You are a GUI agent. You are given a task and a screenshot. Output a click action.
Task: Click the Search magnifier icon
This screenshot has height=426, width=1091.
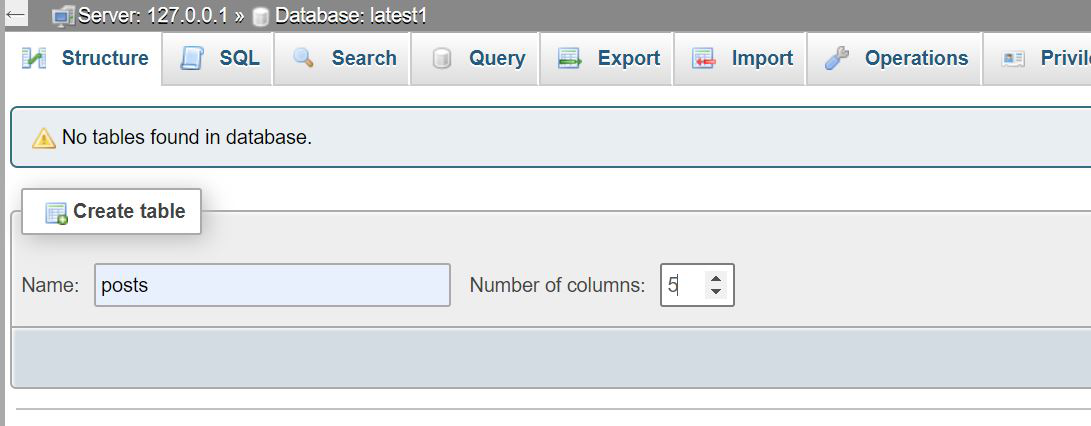pos(303,58)
